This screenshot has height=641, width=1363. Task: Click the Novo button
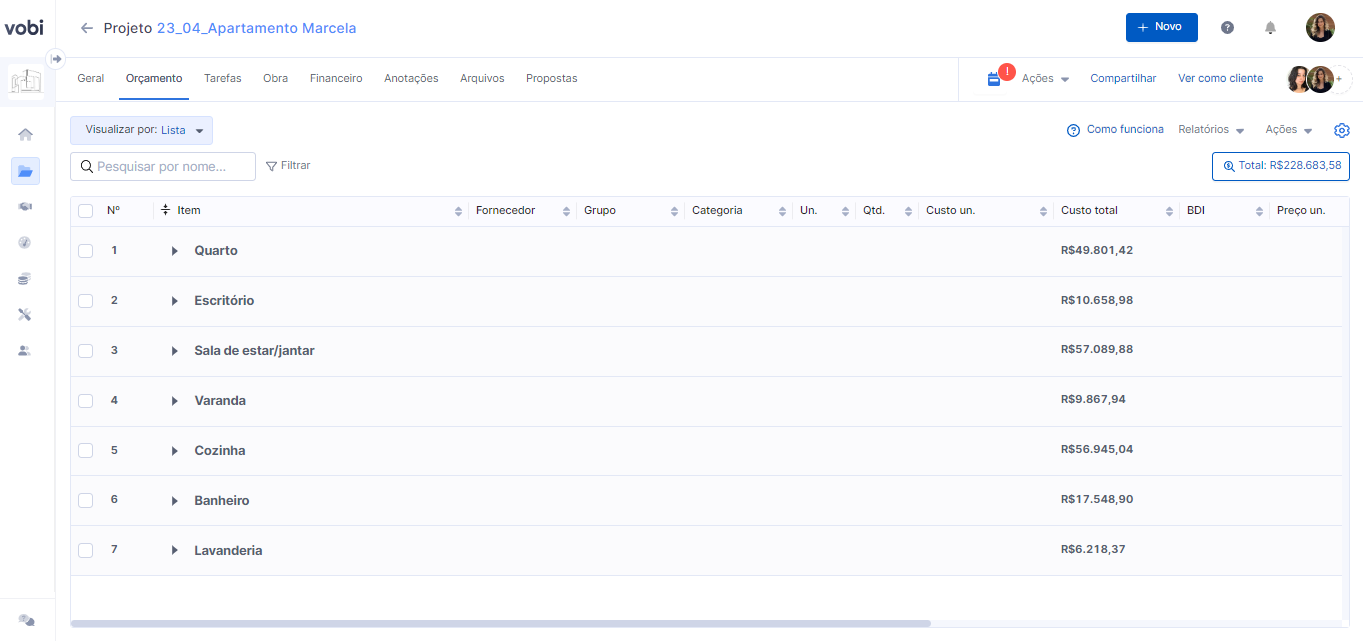[x=1161, y=27]
